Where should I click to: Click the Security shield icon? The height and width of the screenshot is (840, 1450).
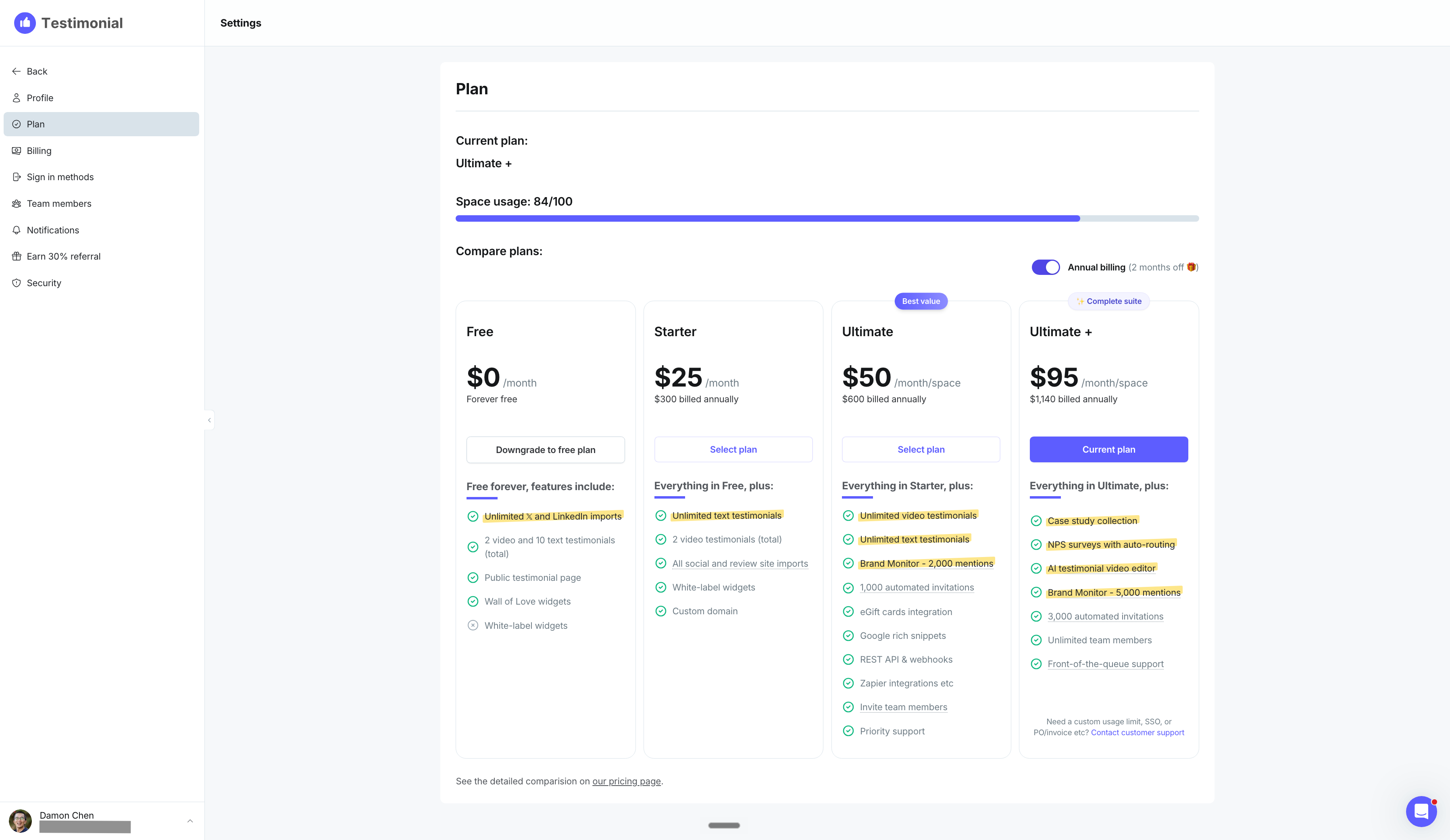click(x=16, y=283)
